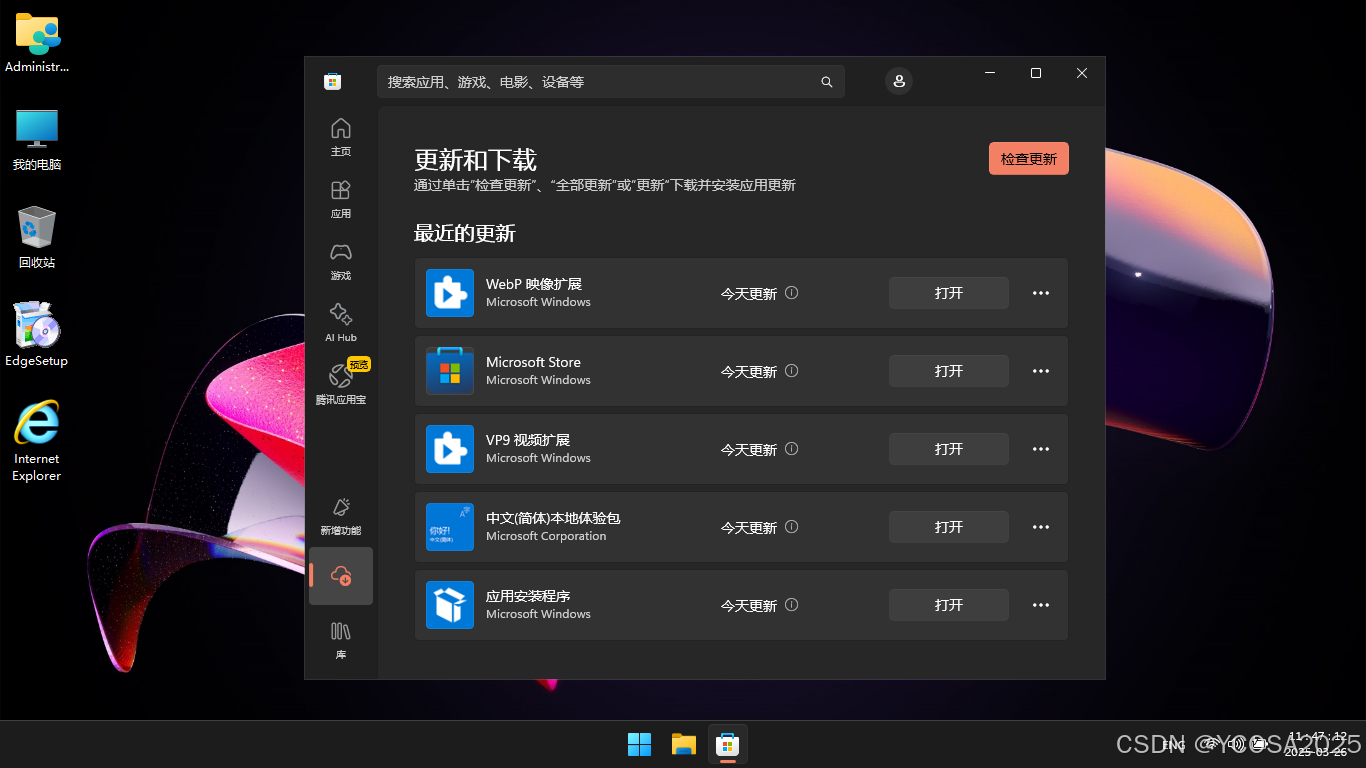Open the user account profile icon
The image size is (1366, 768).
(899, 81)
